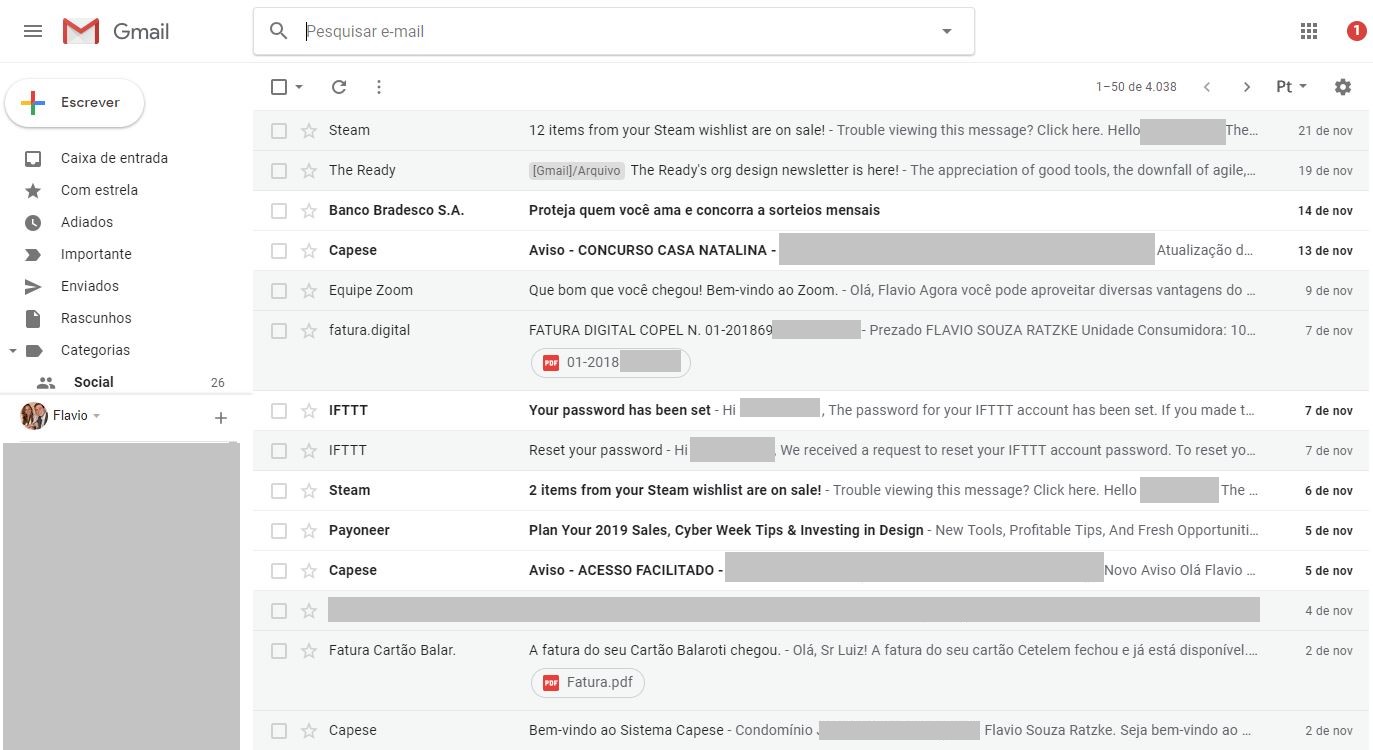Open Gmail settings gear
1373x750 pixels.
click(1343, 87)
